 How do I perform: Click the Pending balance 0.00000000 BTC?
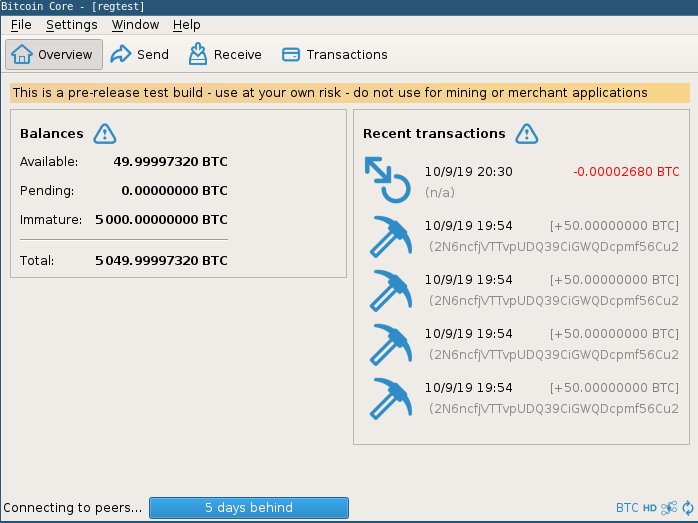pos(174,191)
